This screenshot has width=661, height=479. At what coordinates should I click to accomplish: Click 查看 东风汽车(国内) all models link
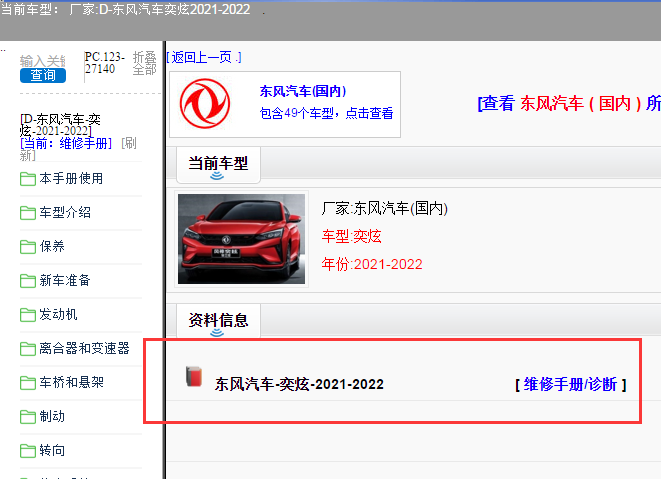tap(569, 103)
